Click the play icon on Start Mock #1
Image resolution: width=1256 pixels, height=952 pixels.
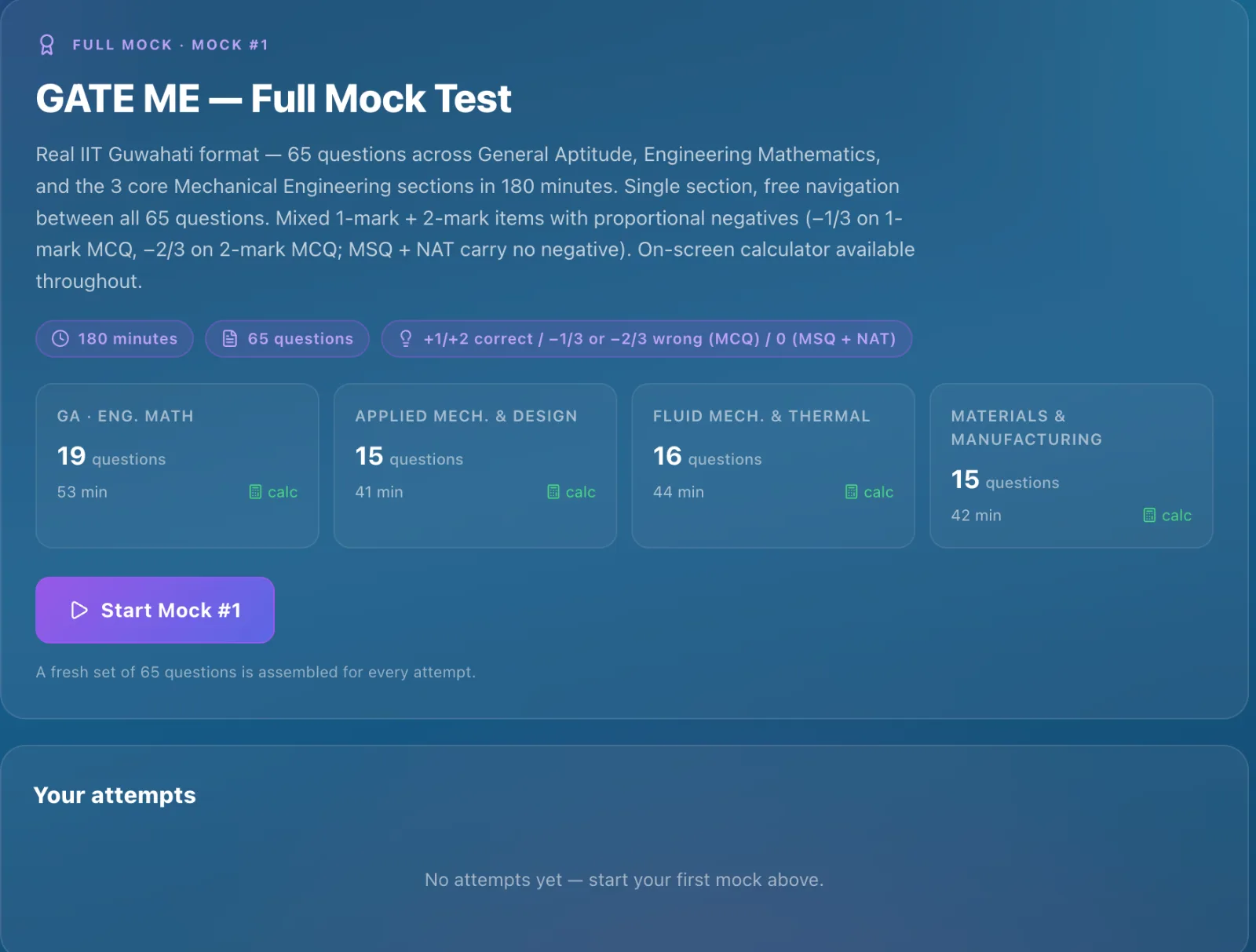point(79,610)
